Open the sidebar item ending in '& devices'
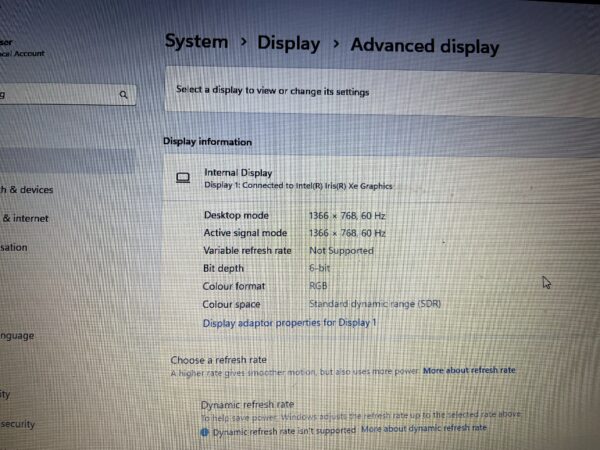The width and height of the screenshot is (600, 450). (26, 190)
